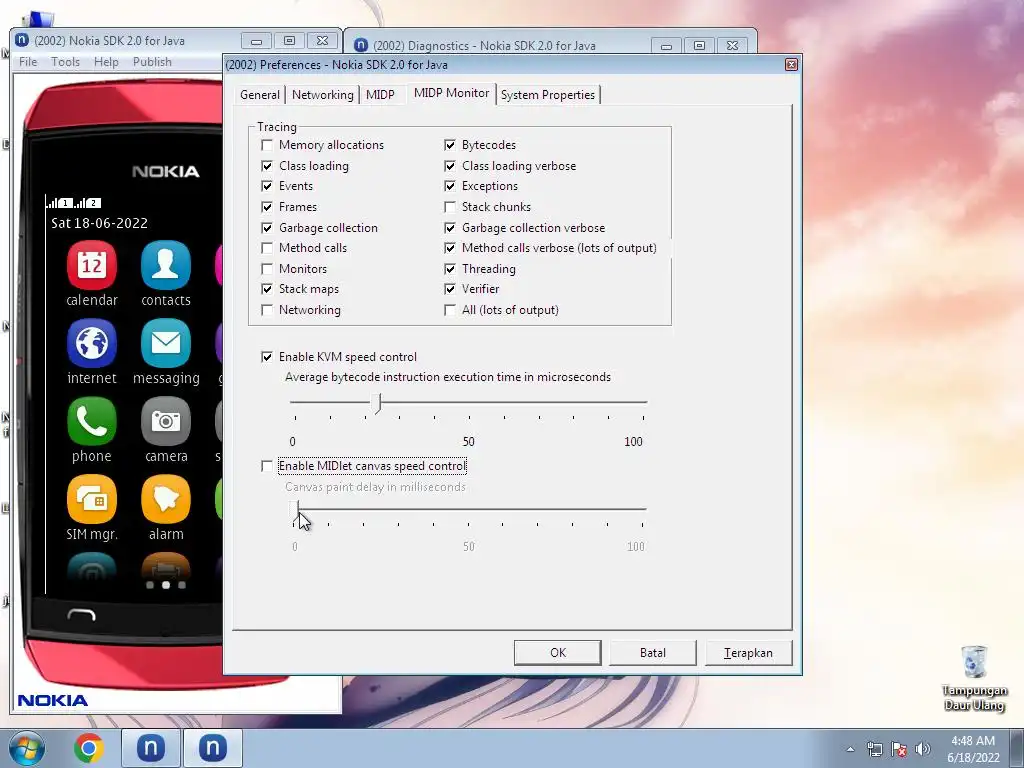This screenshot has height=768, width=1024.
Task: Confirm preferences with OK button
Action: [x=558, y=653]
